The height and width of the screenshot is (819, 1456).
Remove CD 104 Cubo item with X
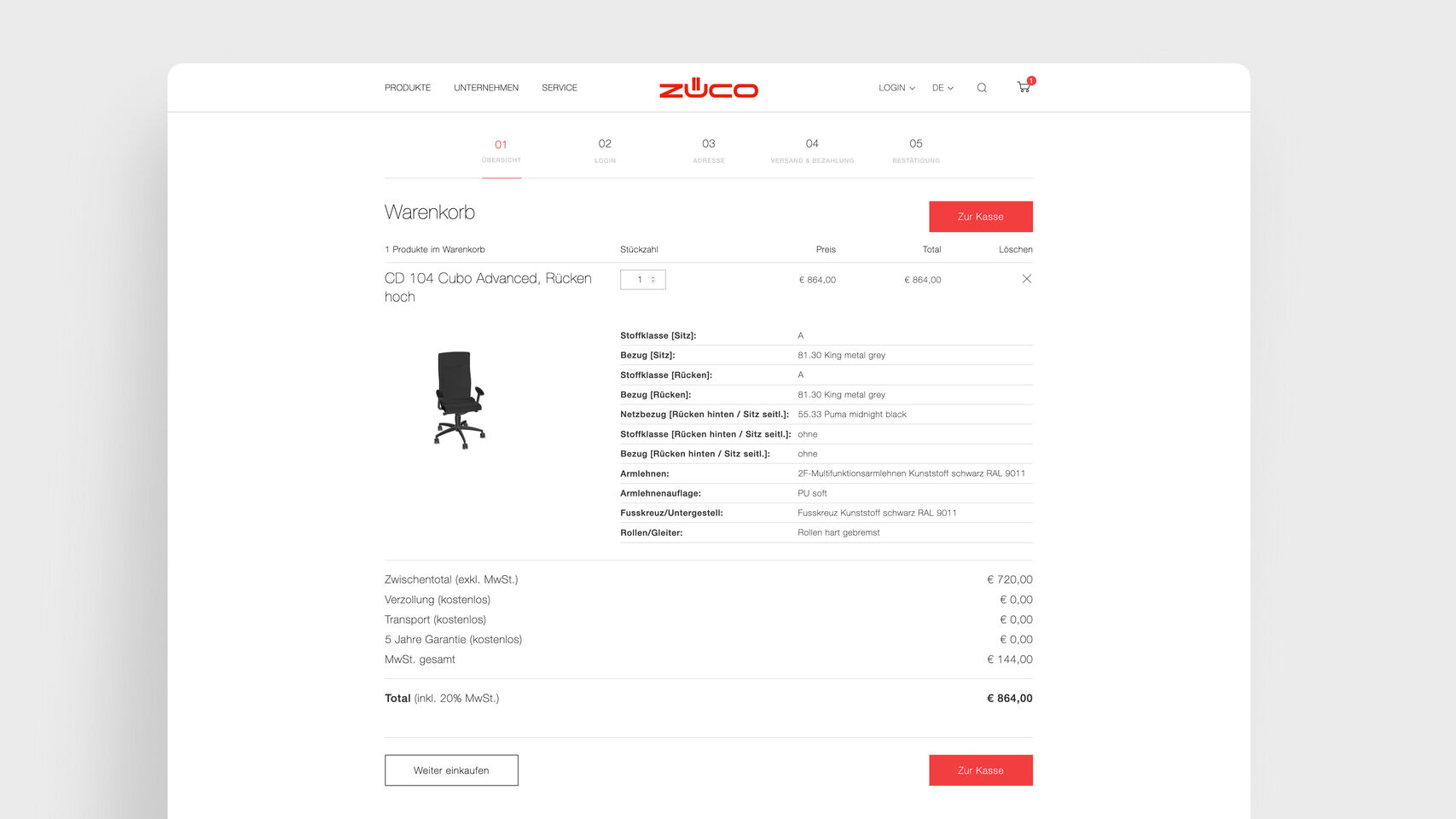click(1027, 279)
